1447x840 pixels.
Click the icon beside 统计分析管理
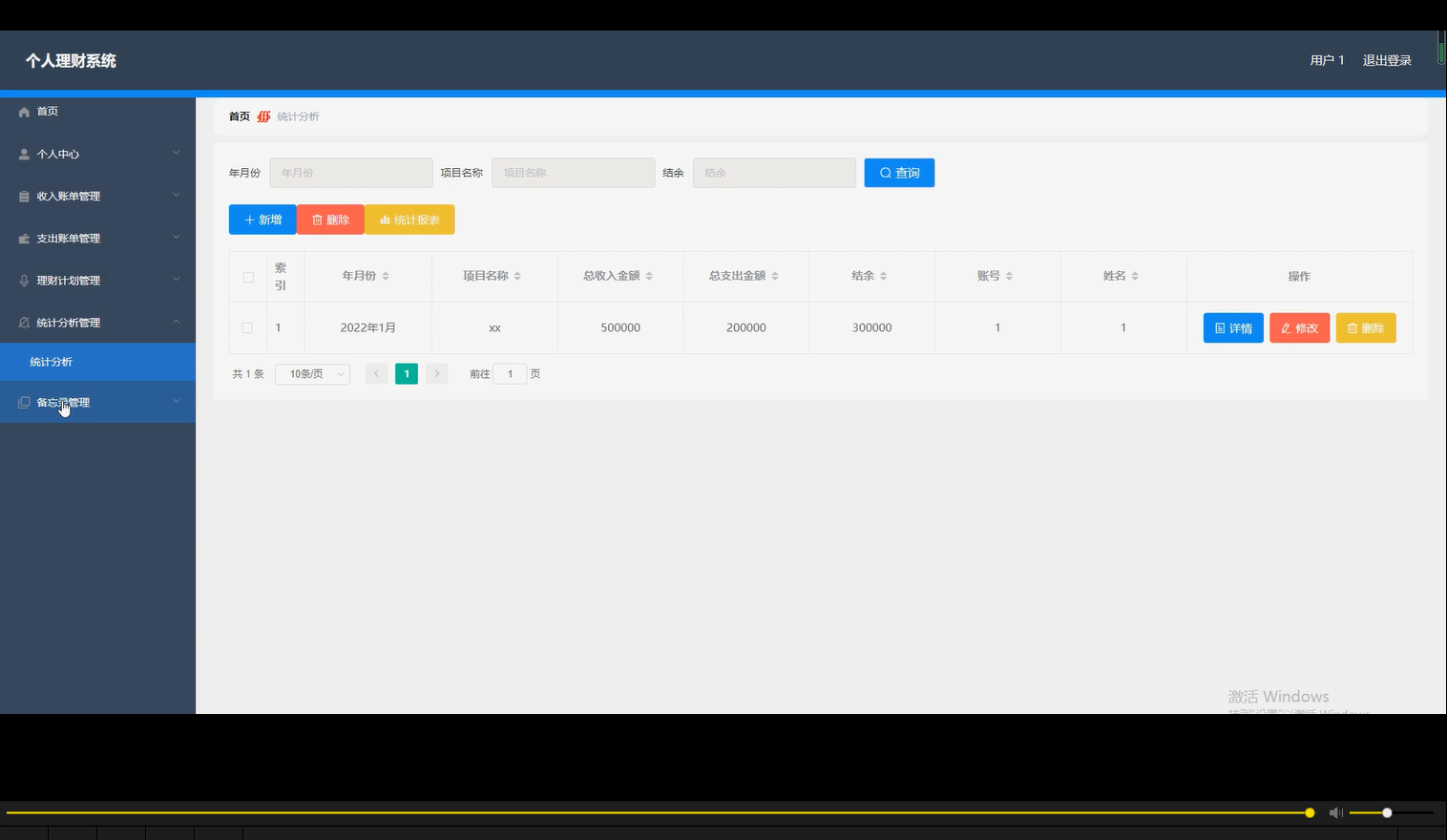pyautogui.click(x=24, y=322)
